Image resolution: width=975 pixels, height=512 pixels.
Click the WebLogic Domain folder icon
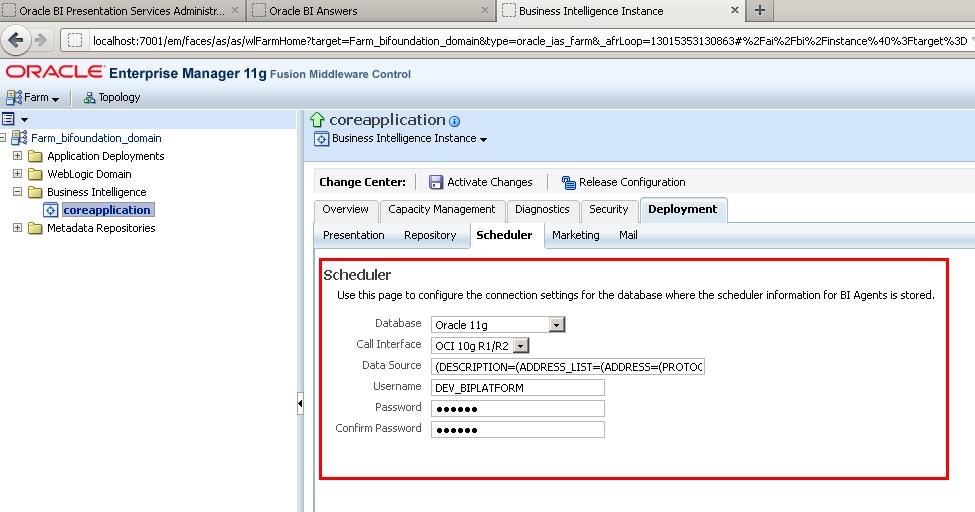35,174
